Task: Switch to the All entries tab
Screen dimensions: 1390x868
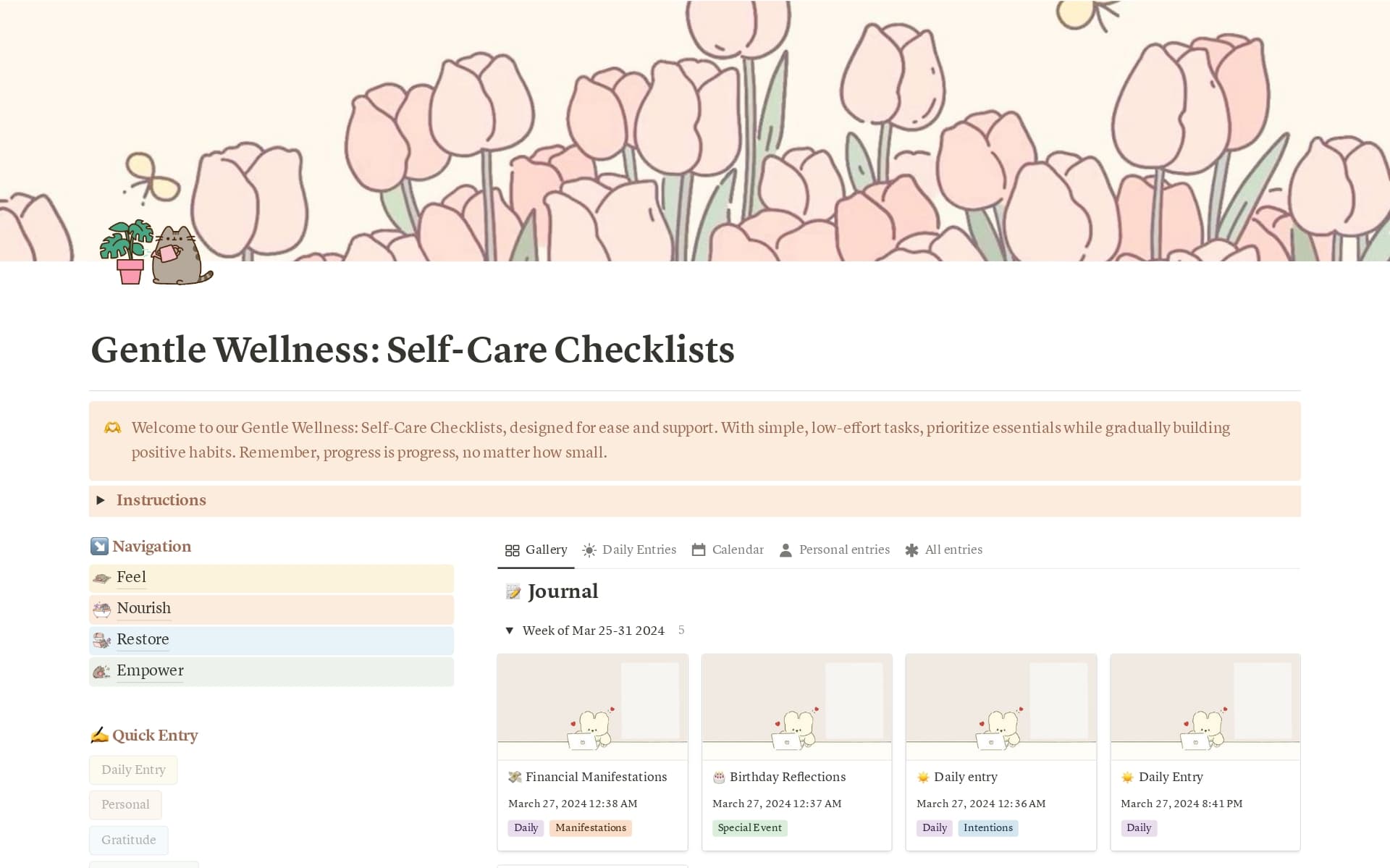Action: pos(953,549)
